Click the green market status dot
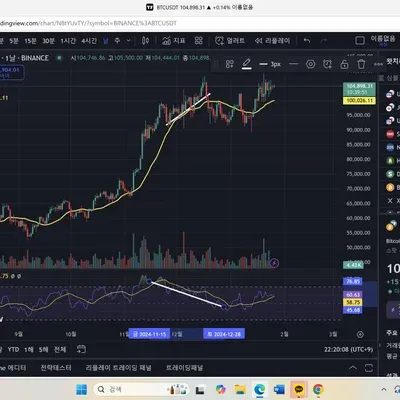This screenshot has width=400, height=400. 59,58
